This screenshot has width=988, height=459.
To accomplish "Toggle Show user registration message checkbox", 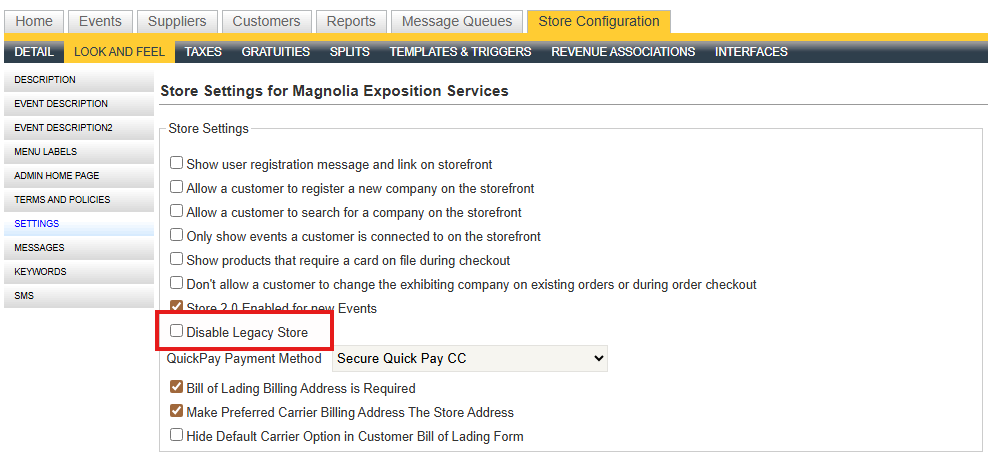I will [177, 164].
